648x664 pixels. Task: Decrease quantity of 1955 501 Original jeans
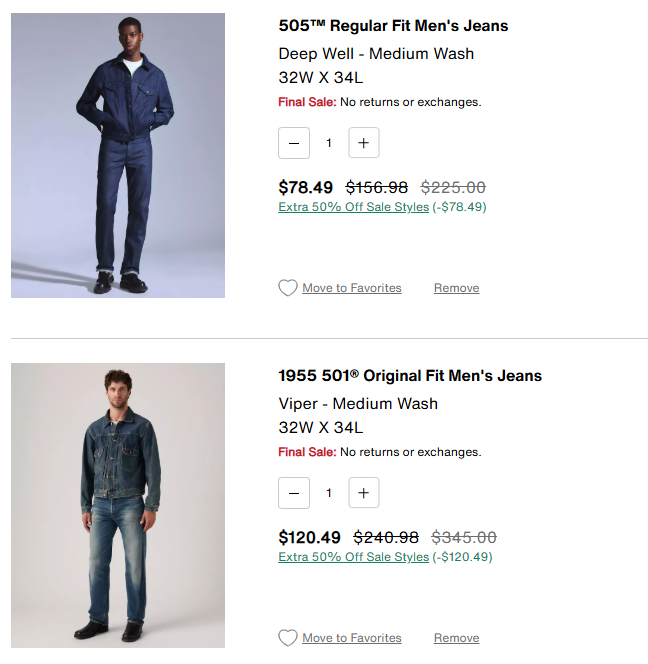[x=294, y=493]
